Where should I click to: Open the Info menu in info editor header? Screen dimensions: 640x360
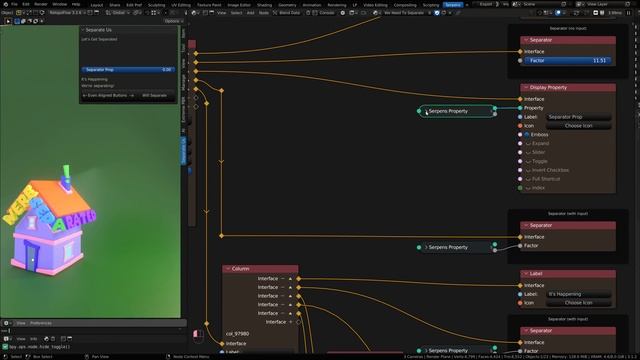tap(33, 339)
